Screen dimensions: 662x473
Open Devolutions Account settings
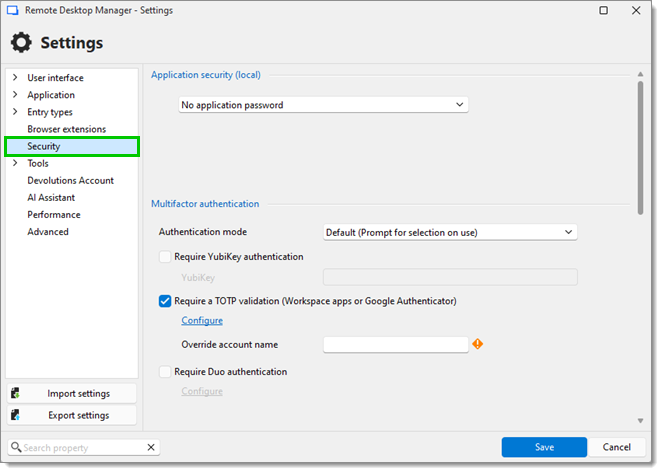pyautogui.click(x=71, y=180)
